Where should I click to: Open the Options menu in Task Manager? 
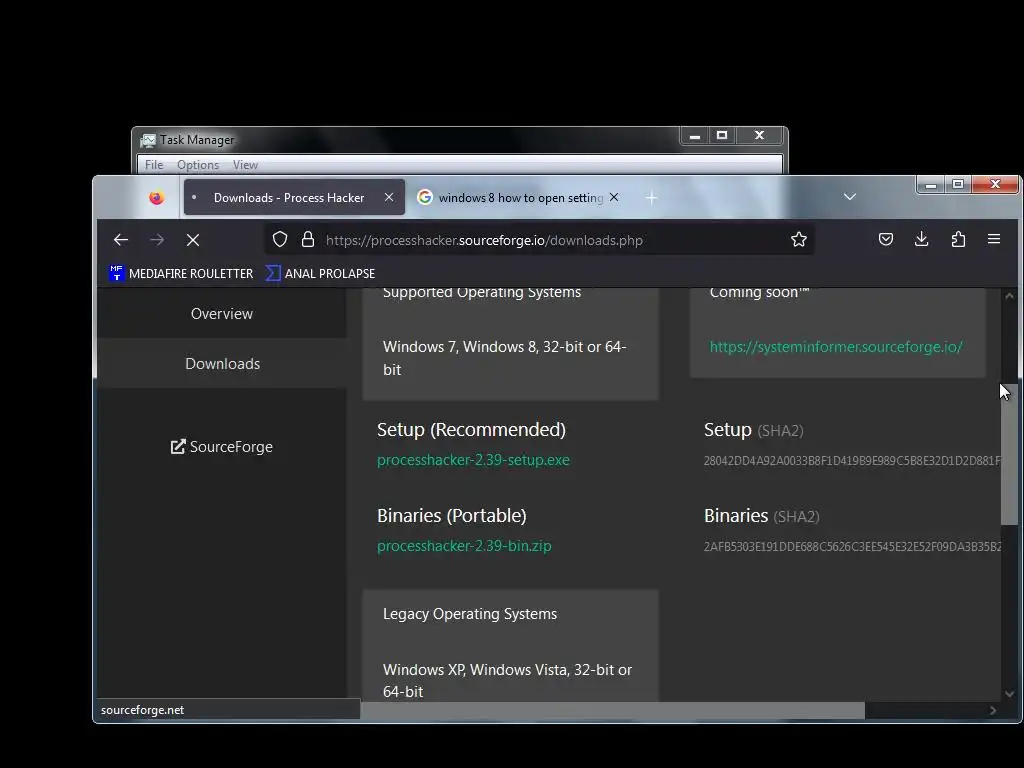coord(198,165)
